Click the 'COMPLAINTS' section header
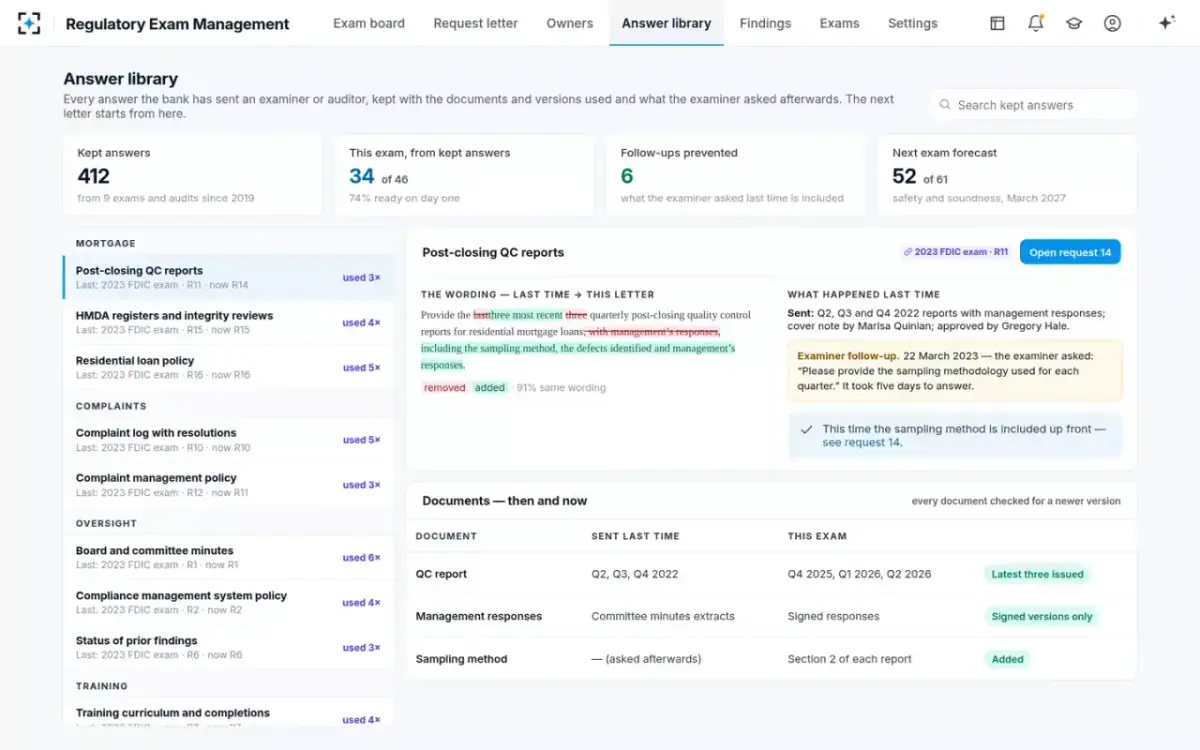This screenshot has height=750, width=1200. pyautogui.click(x=111, y=406)
